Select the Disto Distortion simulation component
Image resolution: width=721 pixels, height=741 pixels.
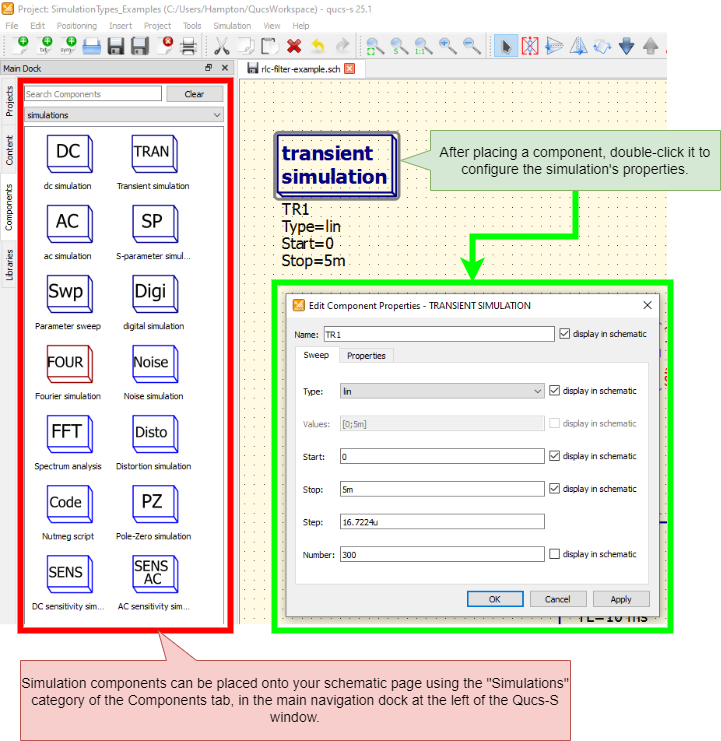pyautogui.click(x=153, y=442)
